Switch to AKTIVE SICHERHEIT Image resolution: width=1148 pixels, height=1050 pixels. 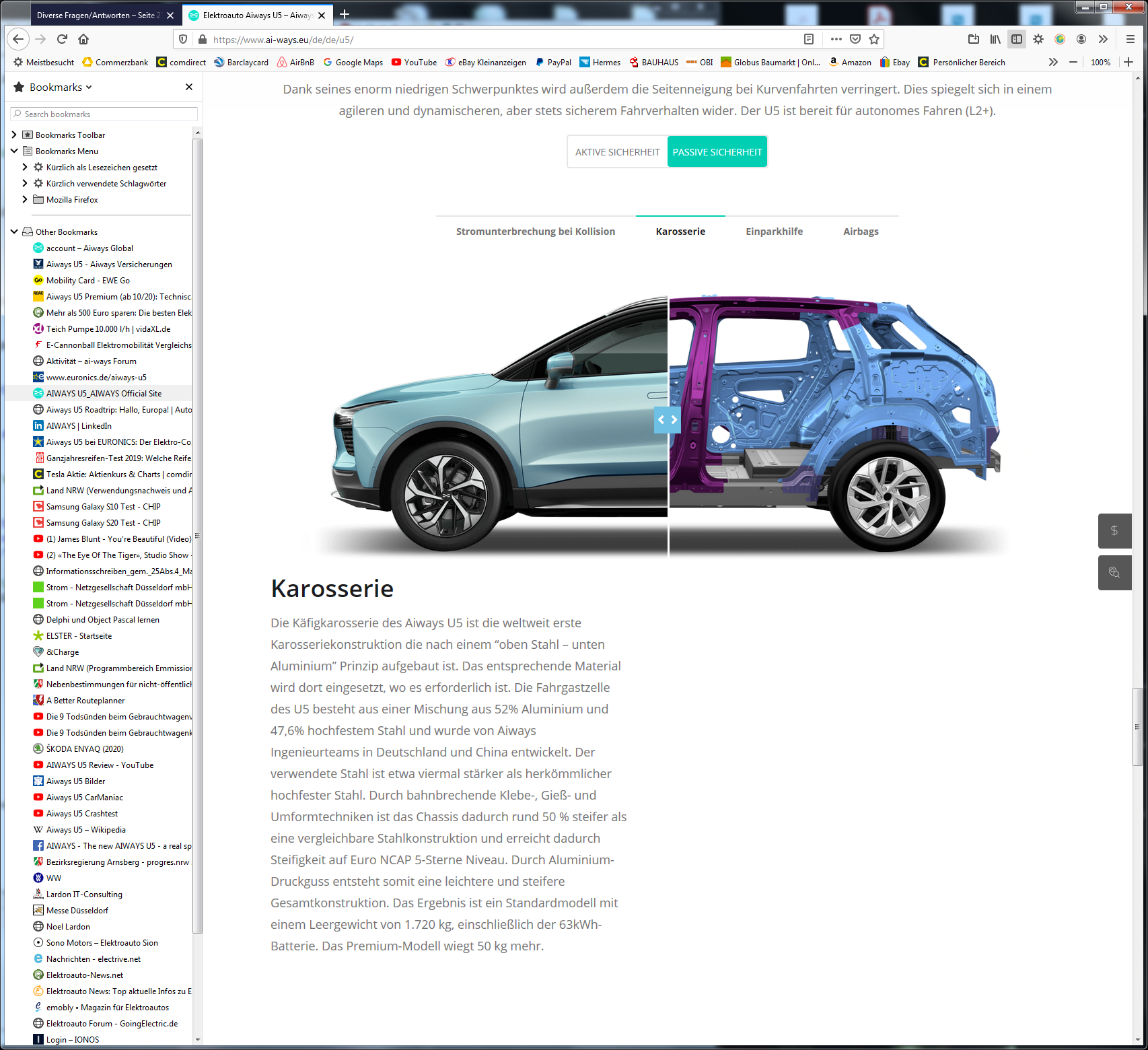(x=617, y=152)
